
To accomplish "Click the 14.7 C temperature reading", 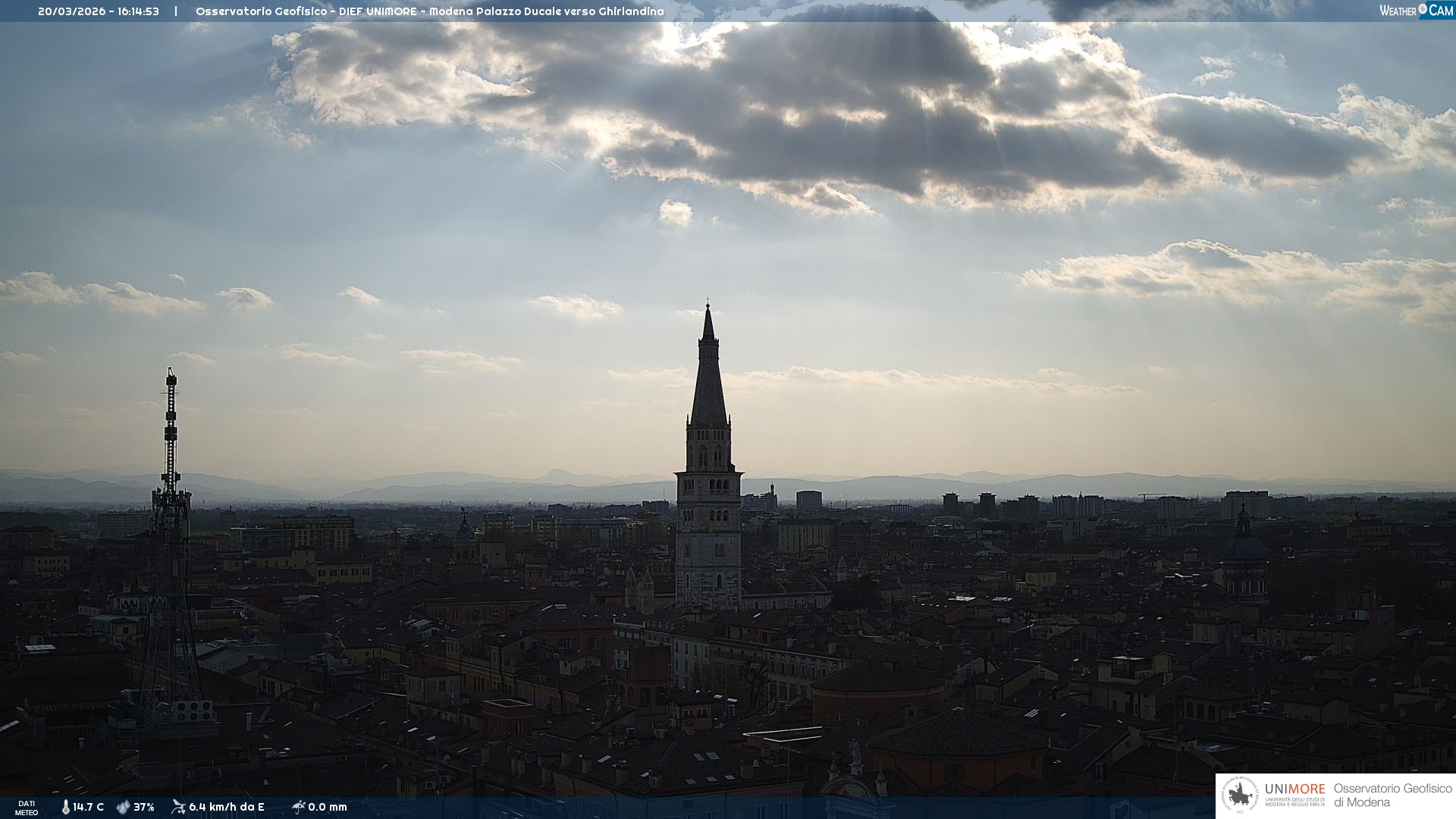I will (89, 807).
